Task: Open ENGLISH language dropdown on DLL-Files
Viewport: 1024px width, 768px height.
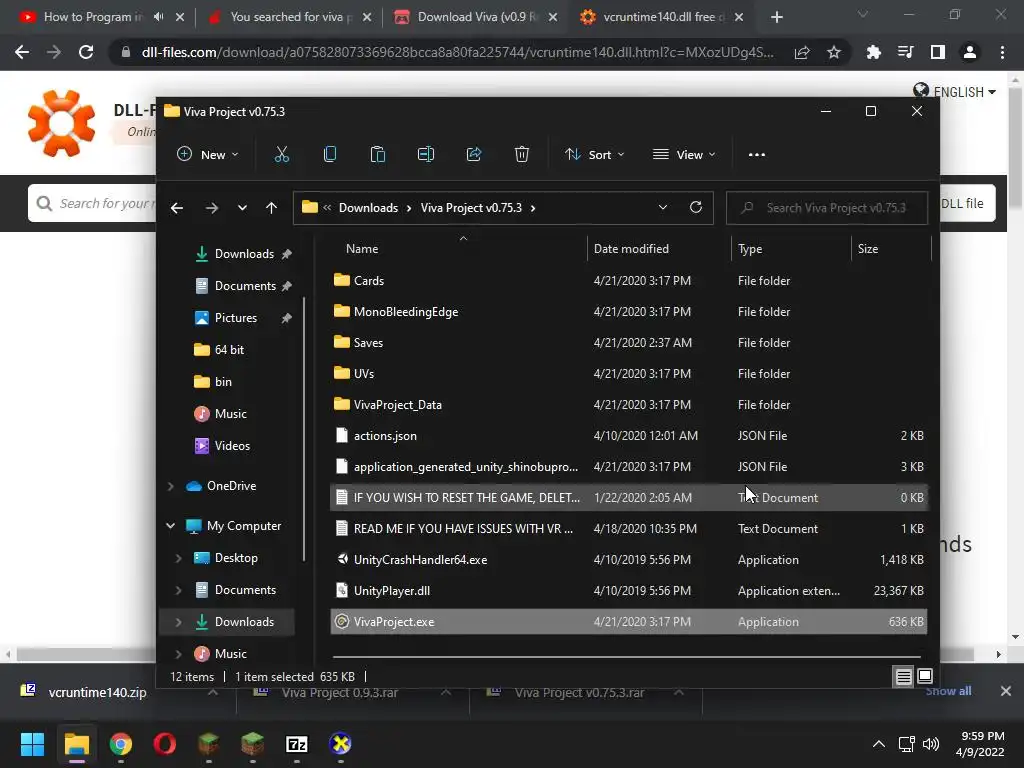Action: (x=955, y=91)
